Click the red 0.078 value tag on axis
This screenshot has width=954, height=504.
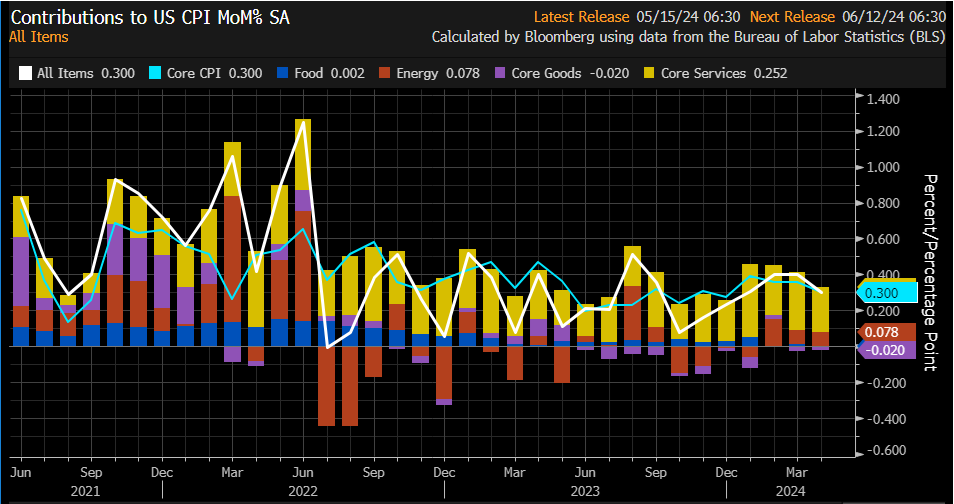883,332
